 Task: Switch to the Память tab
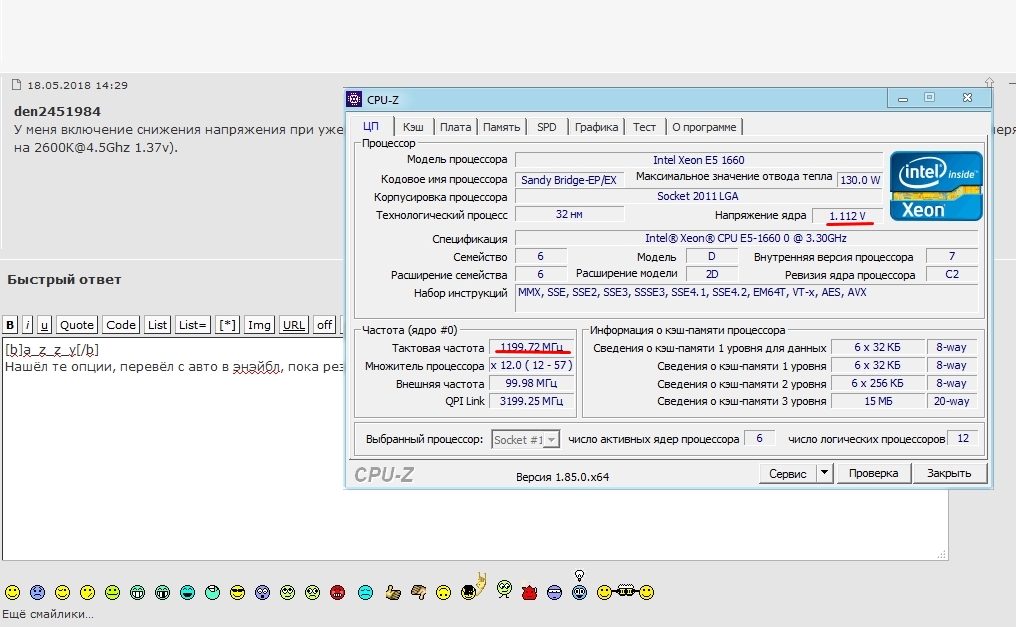point(502,127)
